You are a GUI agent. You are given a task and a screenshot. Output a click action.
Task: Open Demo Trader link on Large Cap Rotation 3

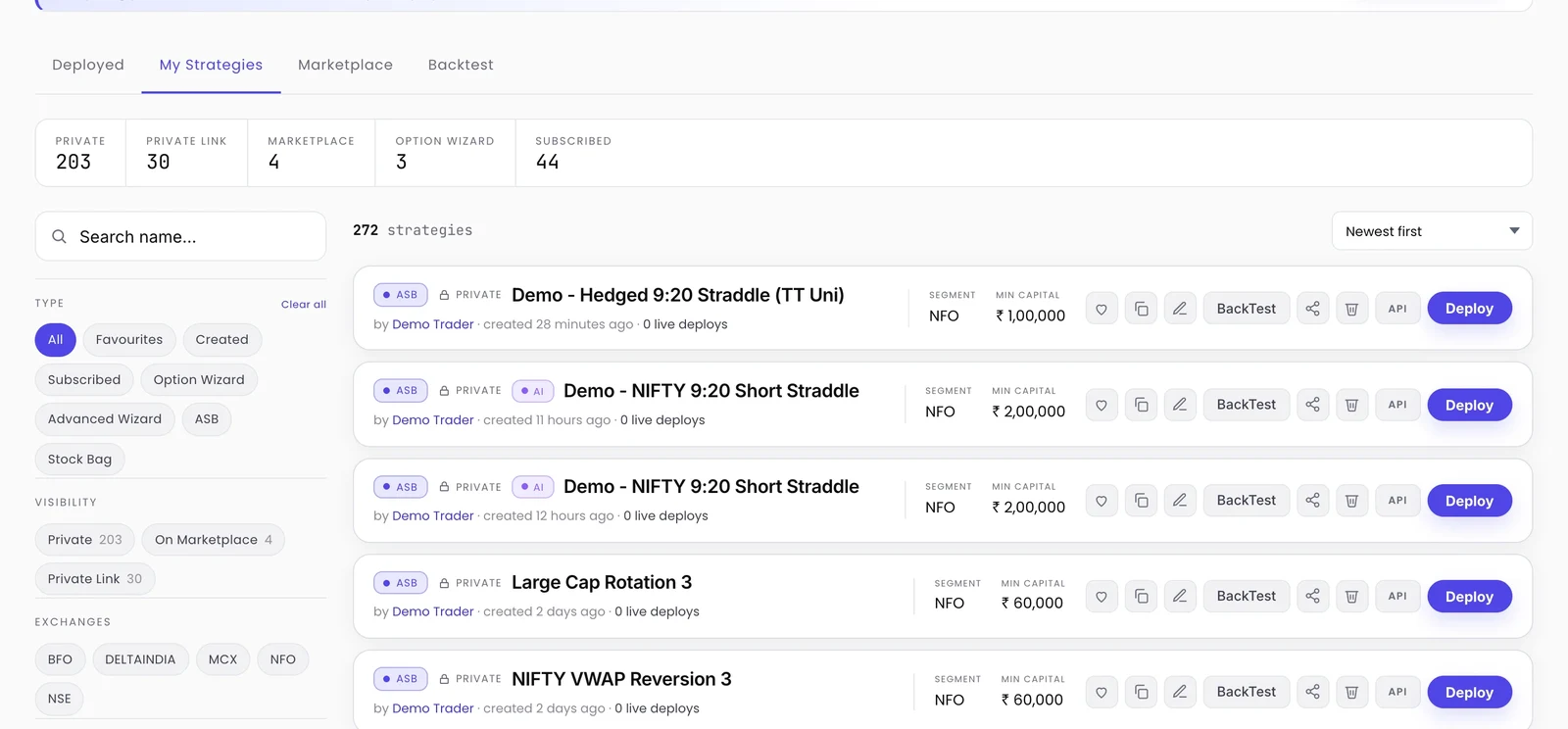point(433,611)
